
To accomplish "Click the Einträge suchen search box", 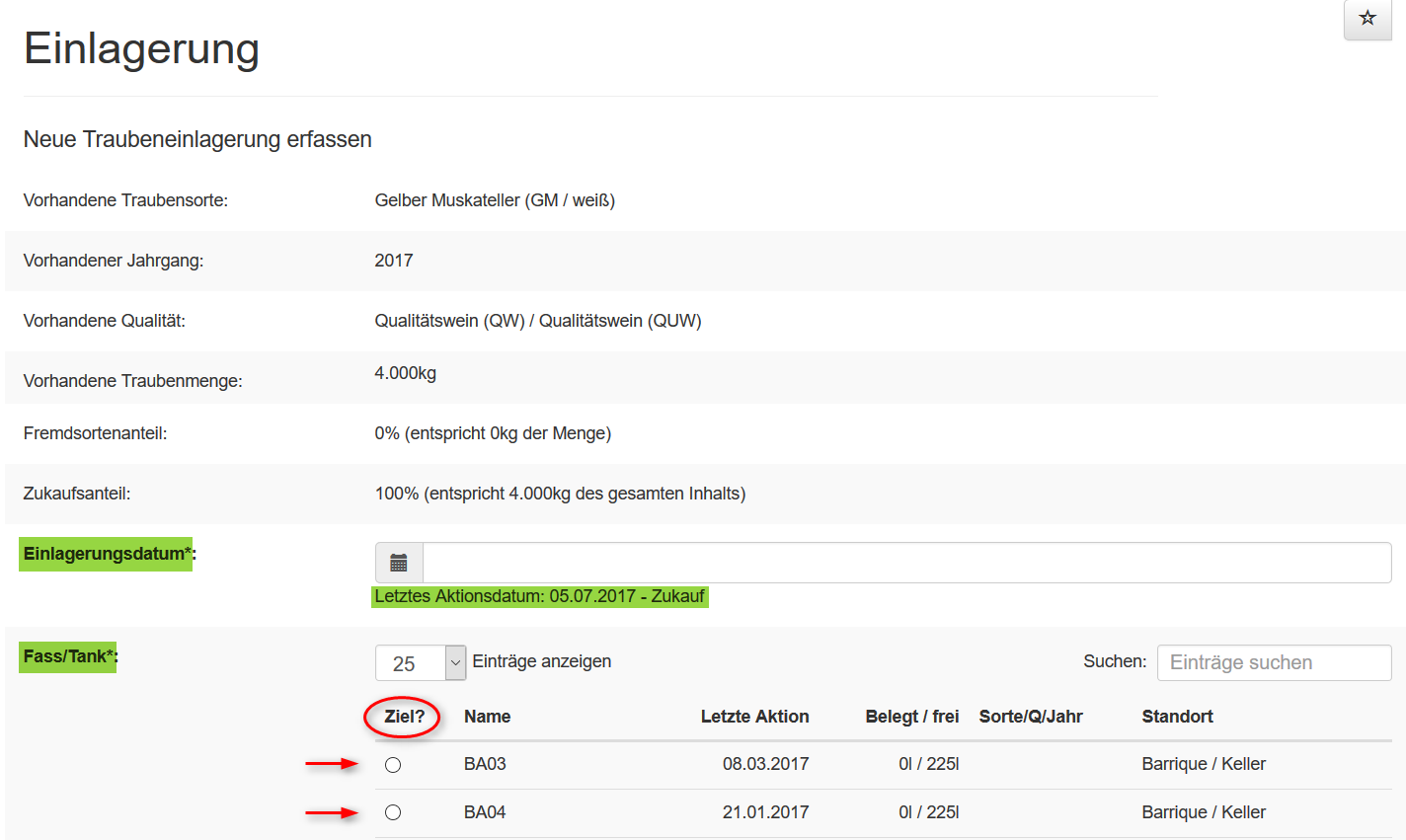I will (x=1274, y=663).
